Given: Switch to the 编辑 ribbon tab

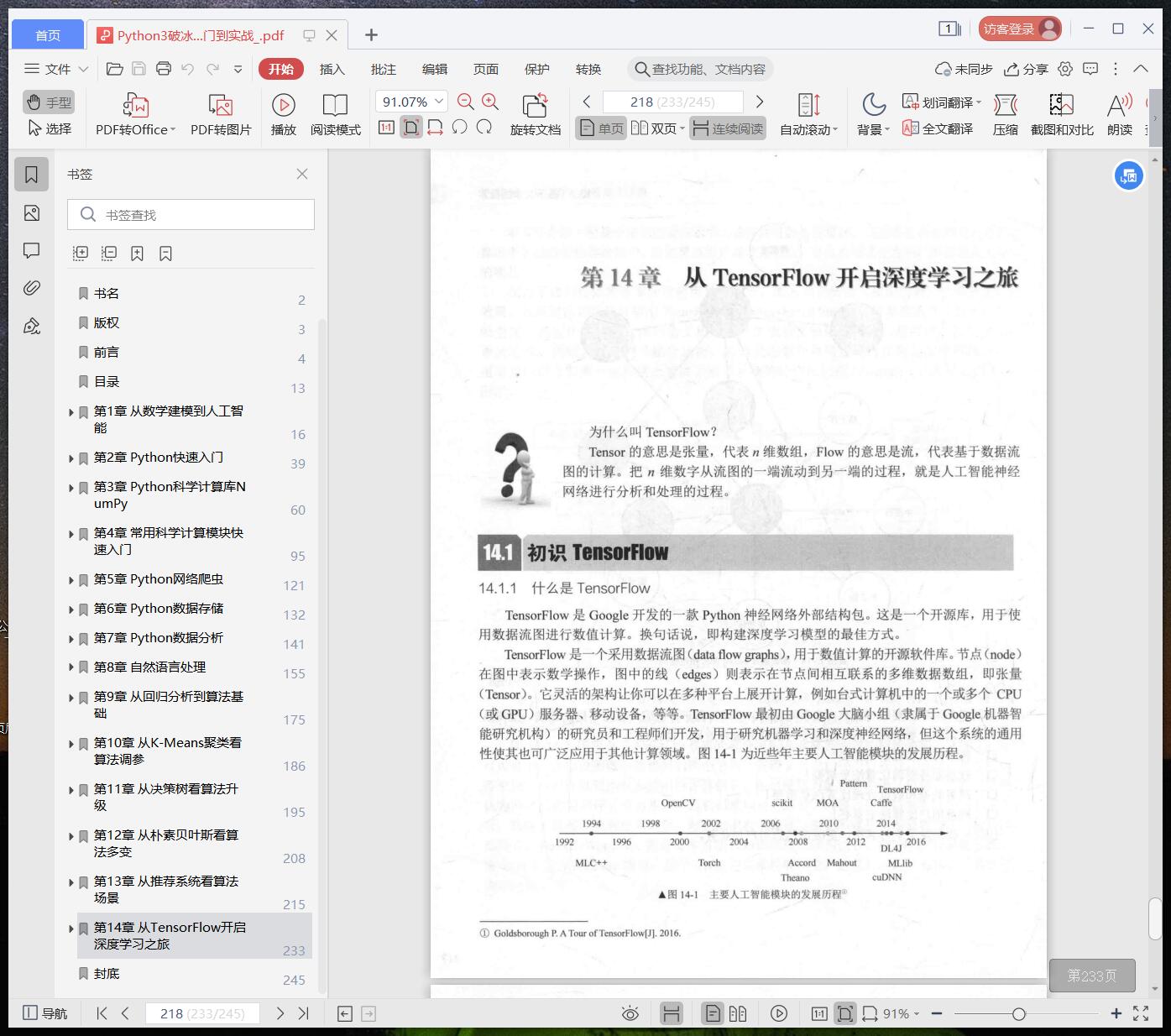Looking at the screenshot, I should tap(435, 69).
